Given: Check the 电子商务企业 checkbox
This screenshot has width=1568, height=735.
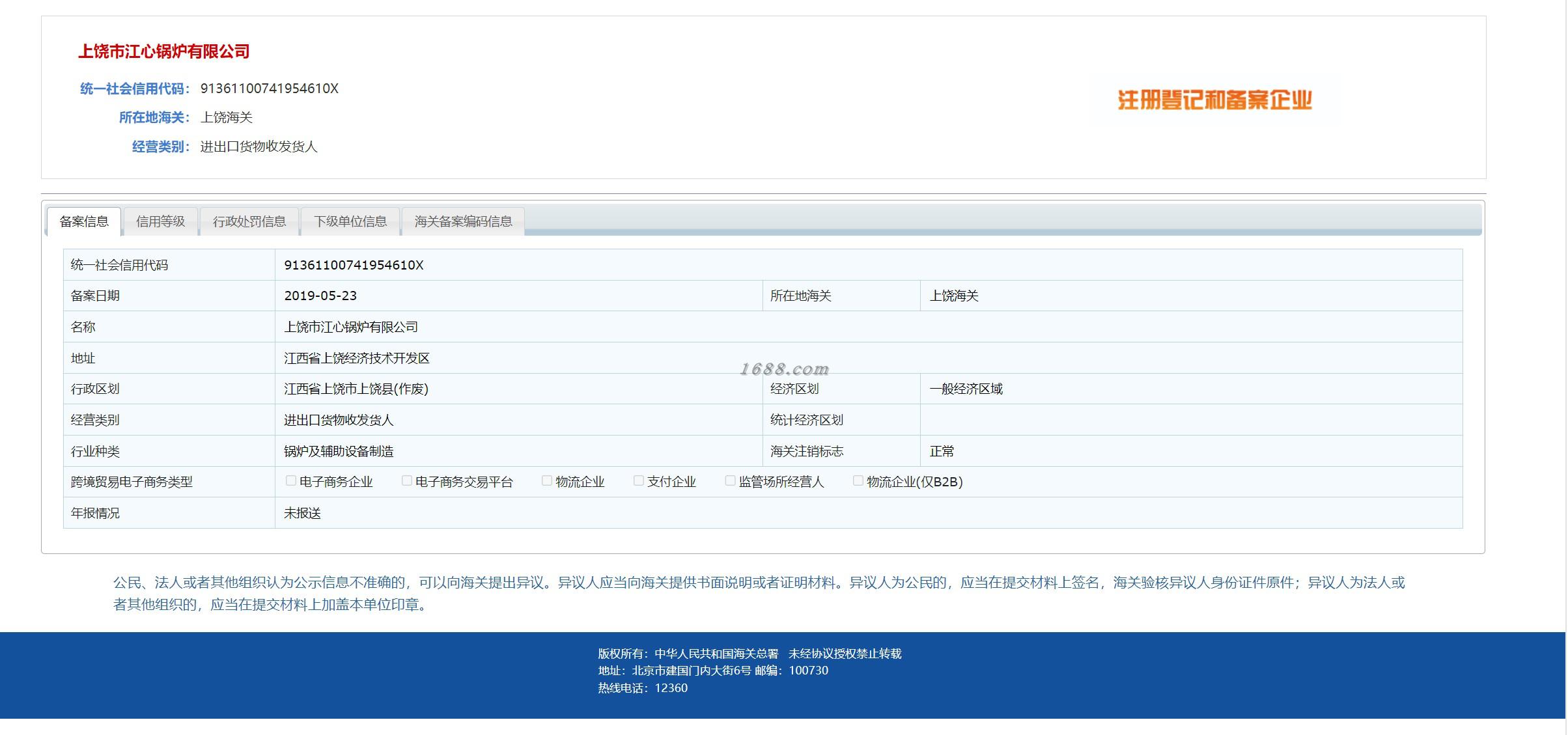Looking at the screenshot, I should [x=290, y=481].
